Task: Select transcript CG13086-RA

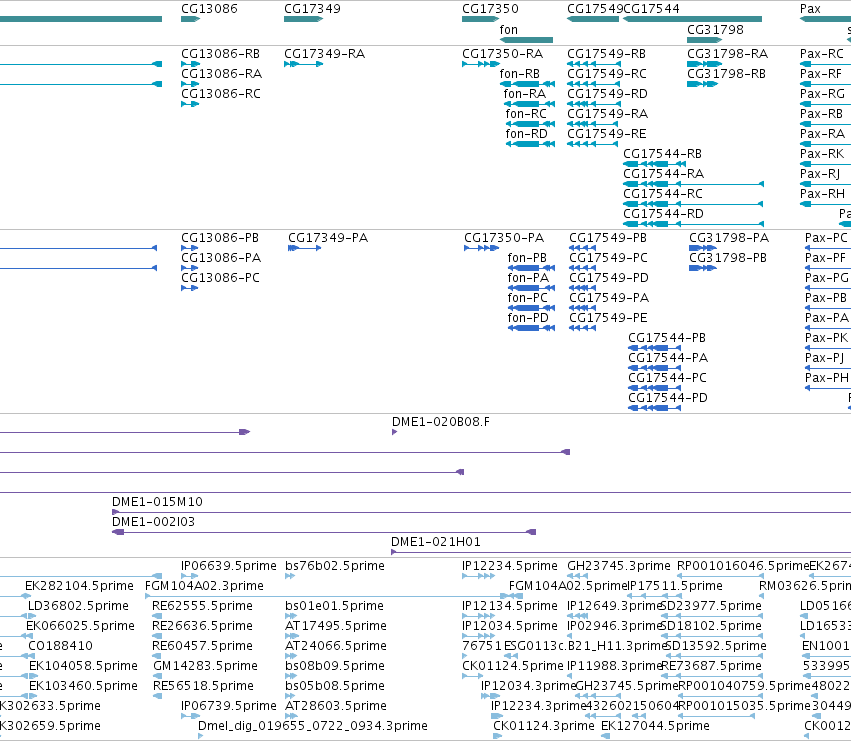Action: coord(221,74)
